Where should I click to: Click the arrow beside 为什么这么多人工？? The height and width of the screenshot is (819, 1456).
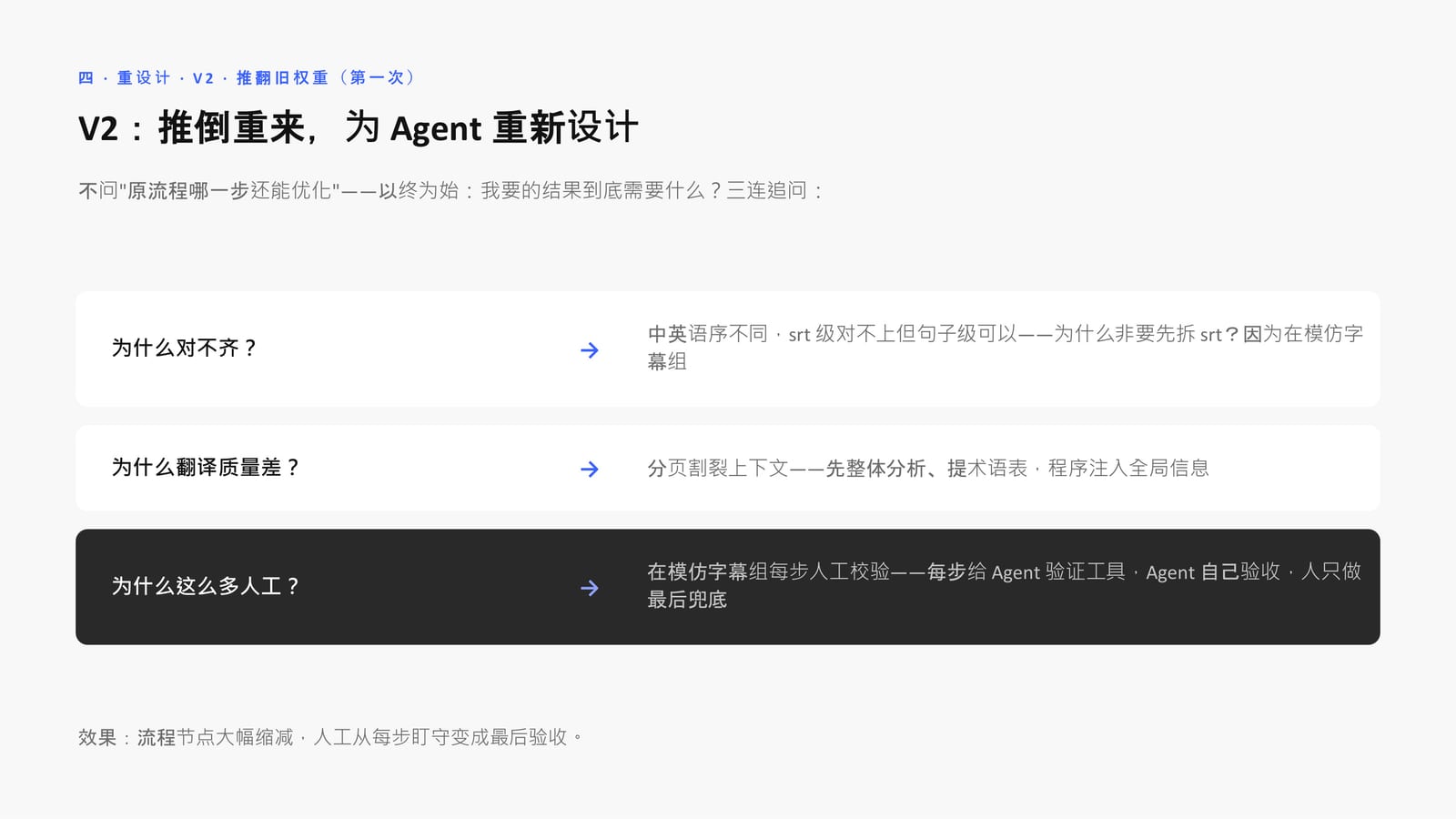[x=590, y=588]
